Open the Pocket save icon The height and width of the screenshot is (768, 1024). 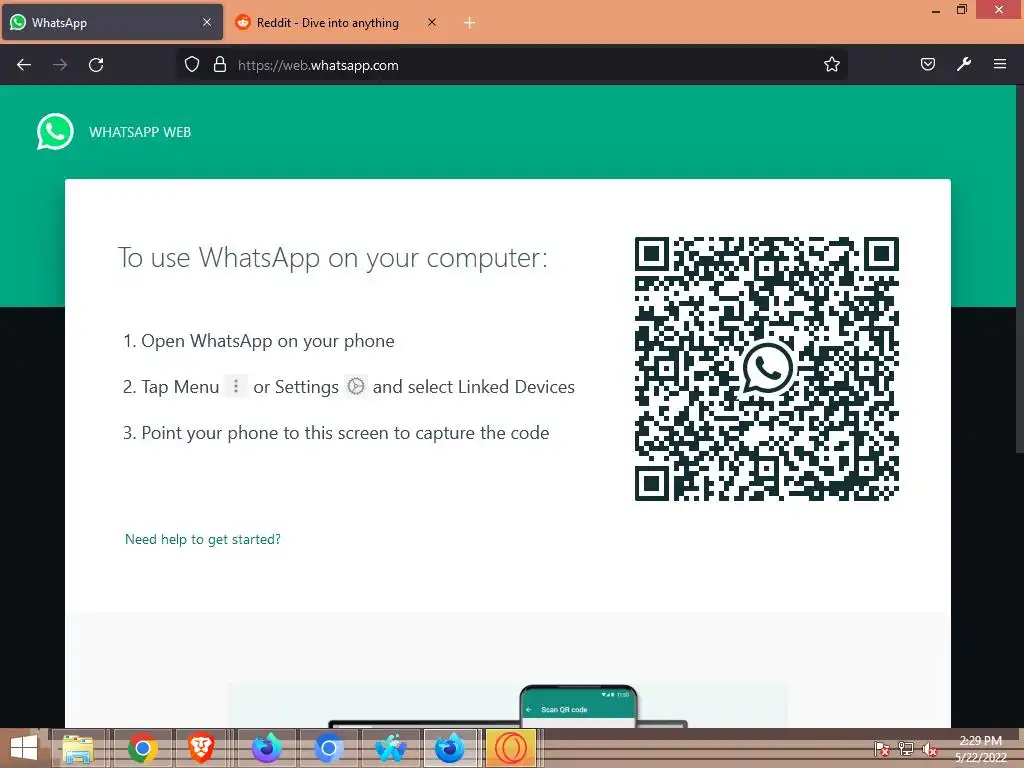(928, 64)
